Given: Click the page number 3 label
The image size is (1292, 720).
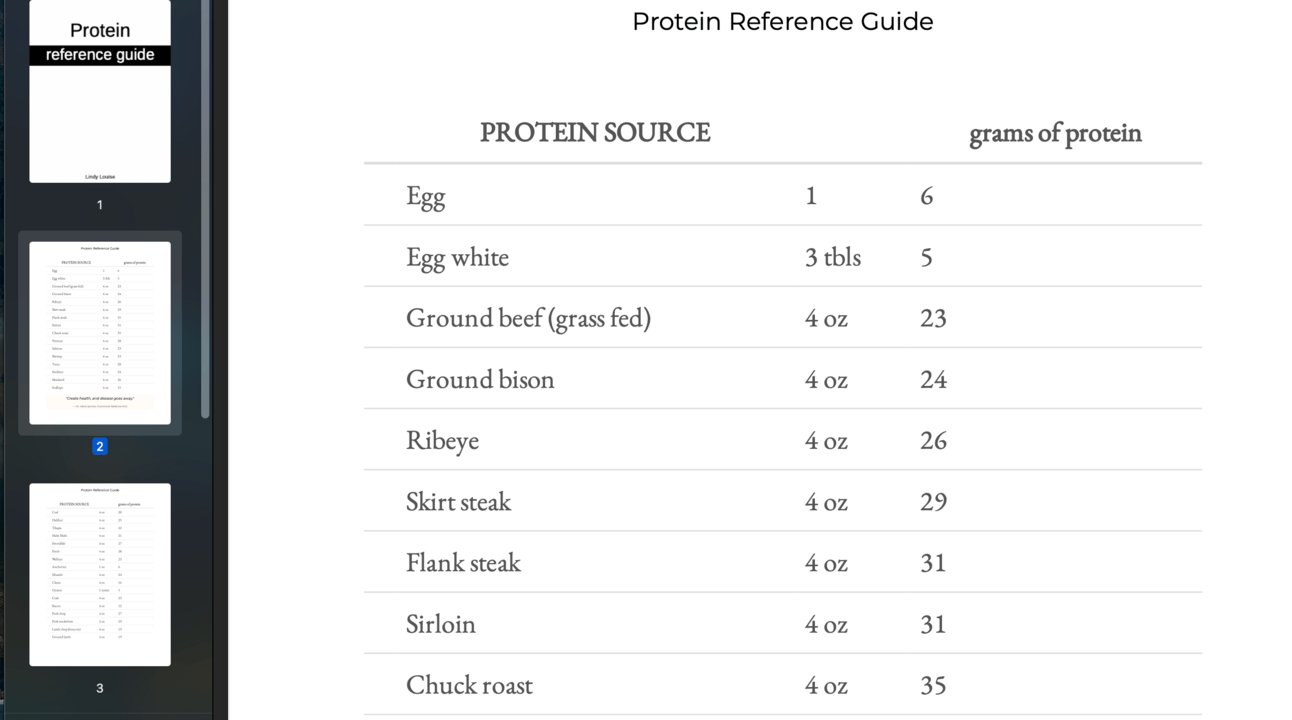Looking at the screenshot, I should pos(100,688).
